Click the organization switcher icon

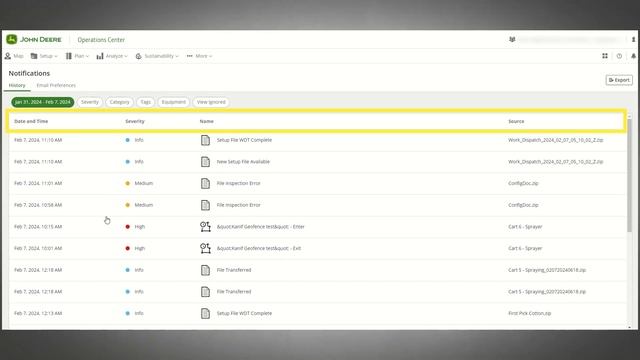coord(512,39)
